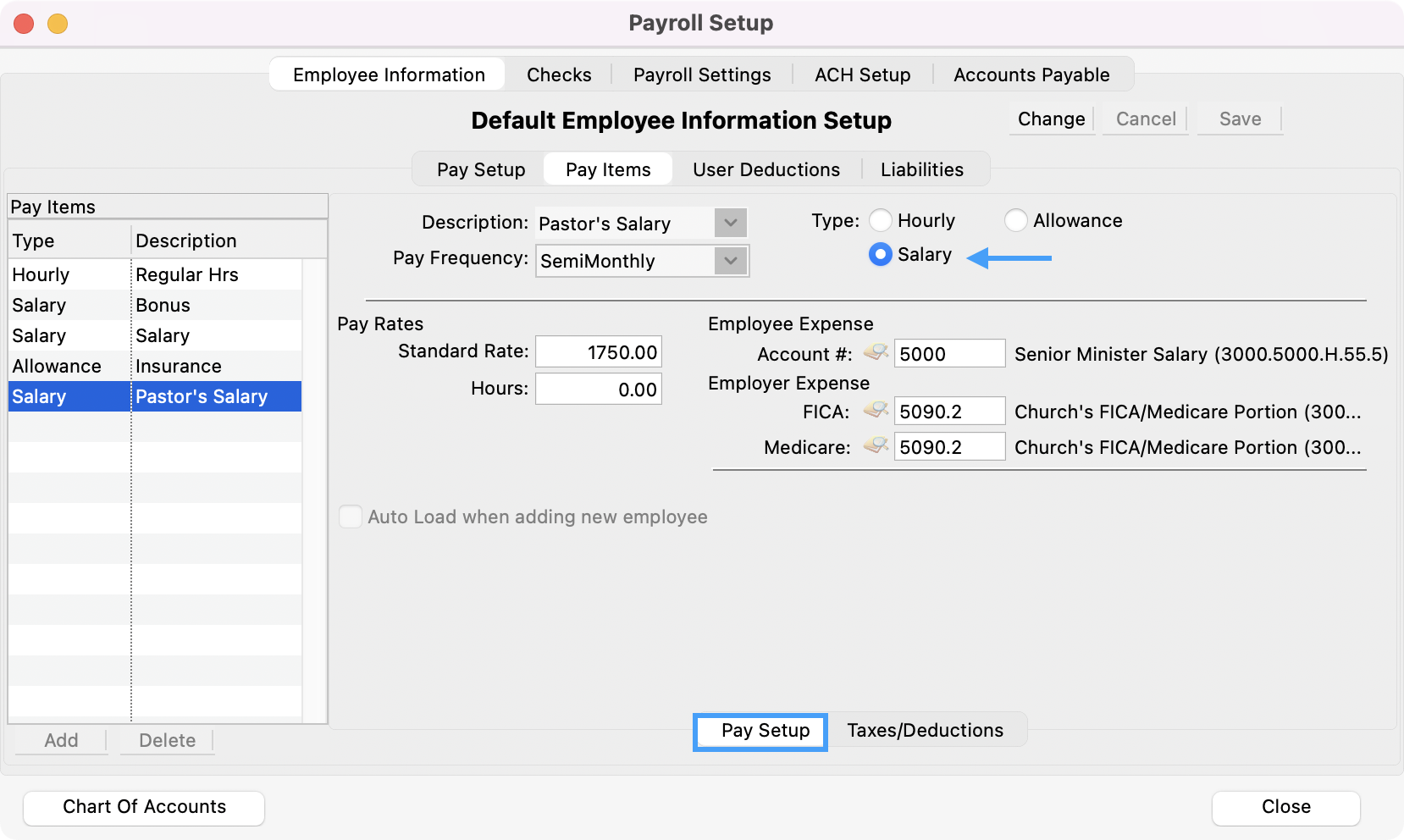The image size is (1404, 840).
Task: Click the FICA account lookup icon
Action: click(876, 411)
